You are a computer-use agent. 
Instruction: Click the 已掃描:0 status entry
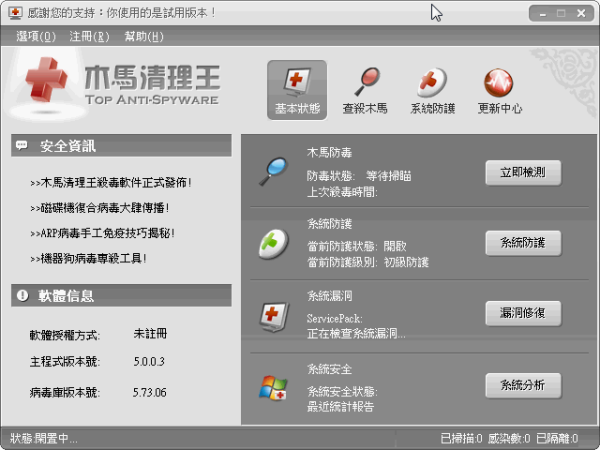point(461,438)
